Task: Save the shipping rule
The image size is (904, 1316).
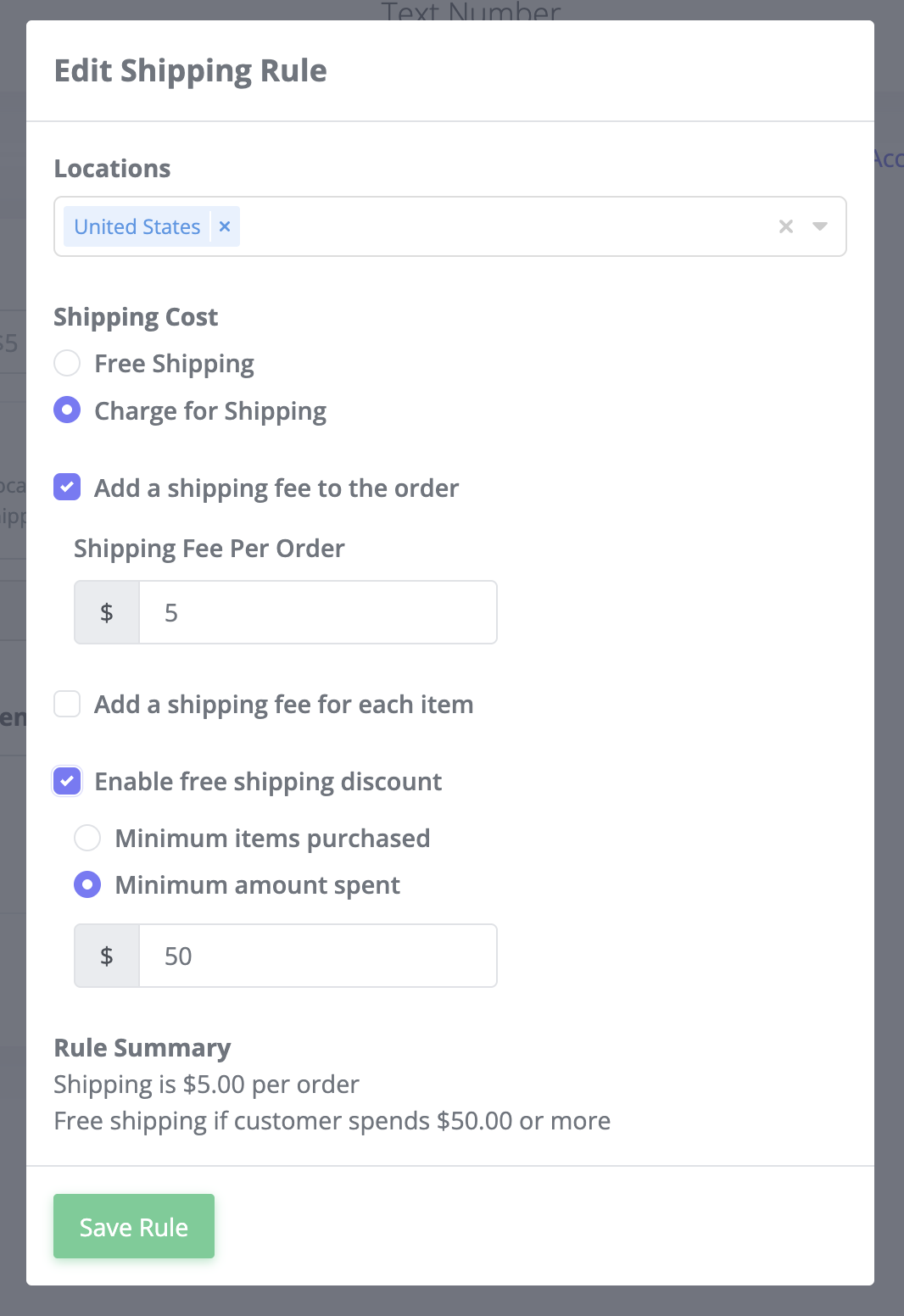Action: pos(133,1226)
